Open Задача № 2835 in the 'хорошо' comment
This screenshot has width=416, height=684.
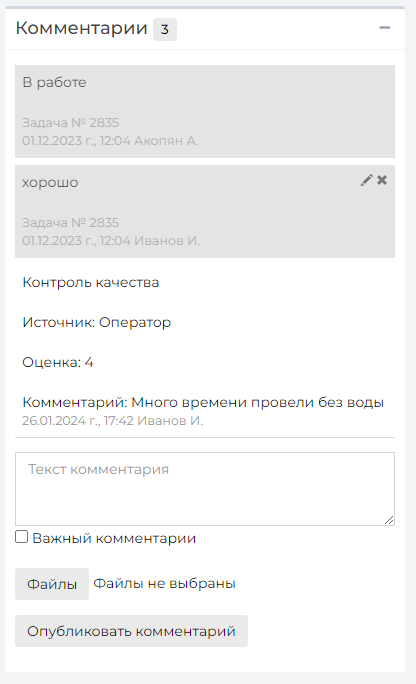coord(71,222)
